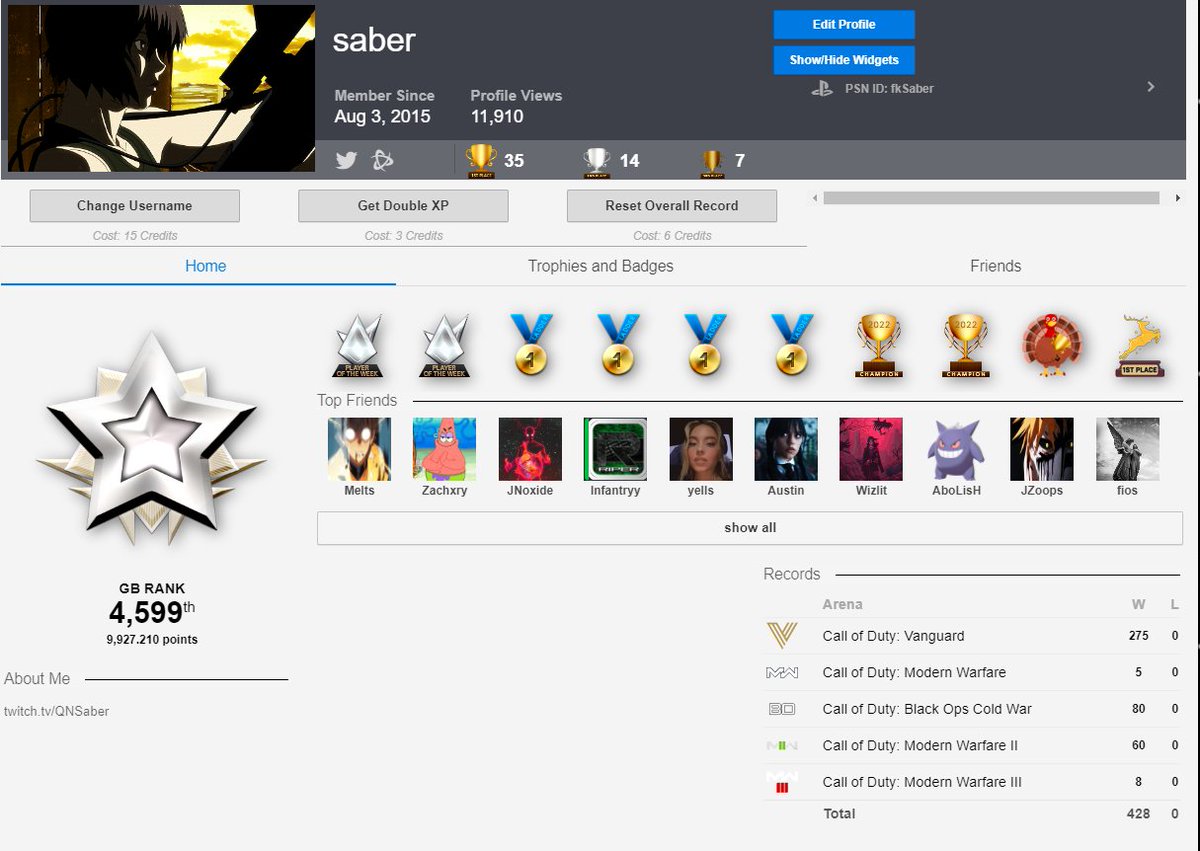This screenshot has height=851, width=1200.
Task: Click the golden reindeer 1st Place badge
Action: pyautogui.click(x=1139, y=346)
